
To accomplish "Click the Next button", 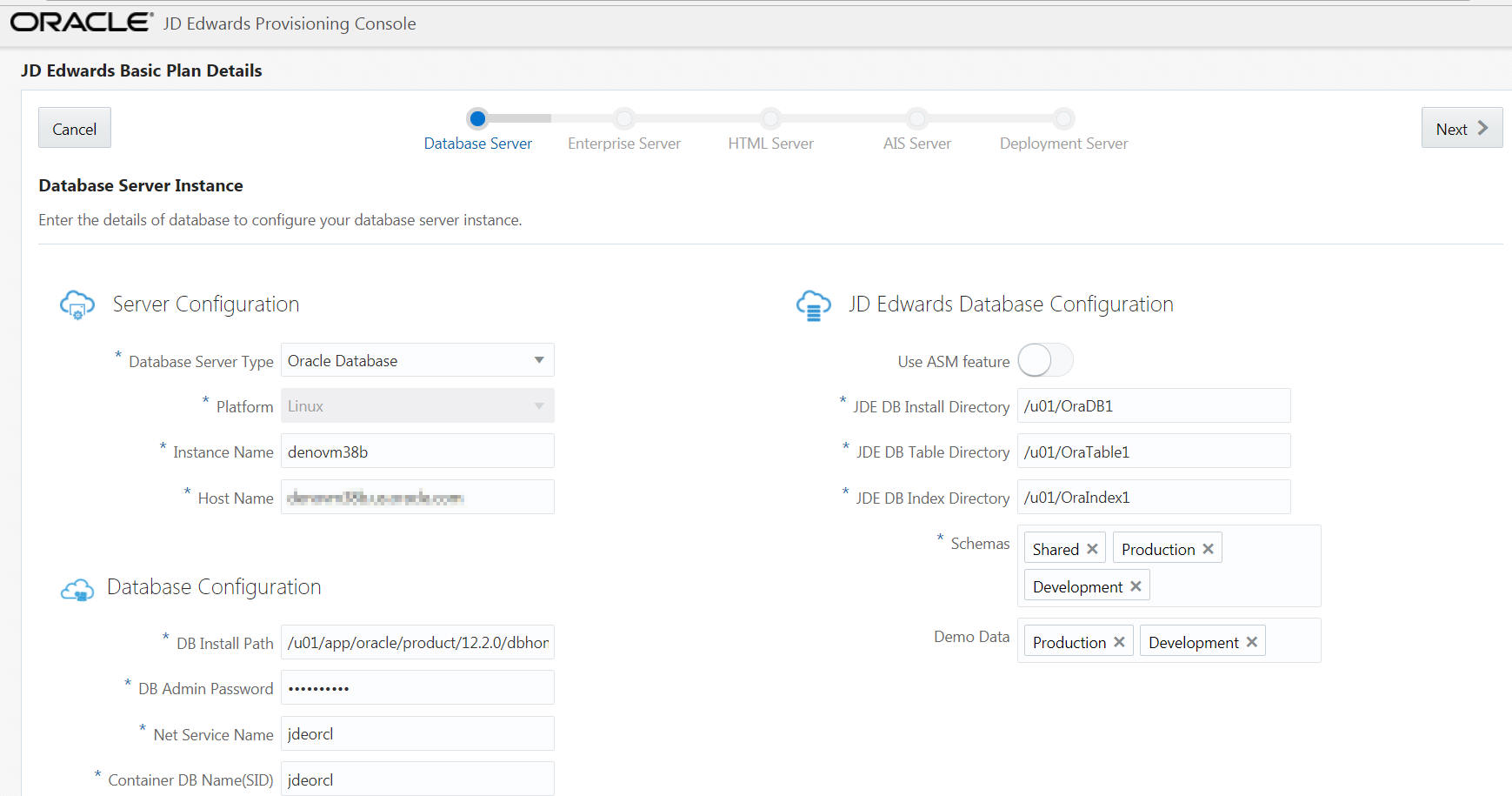I will 1461,127.
